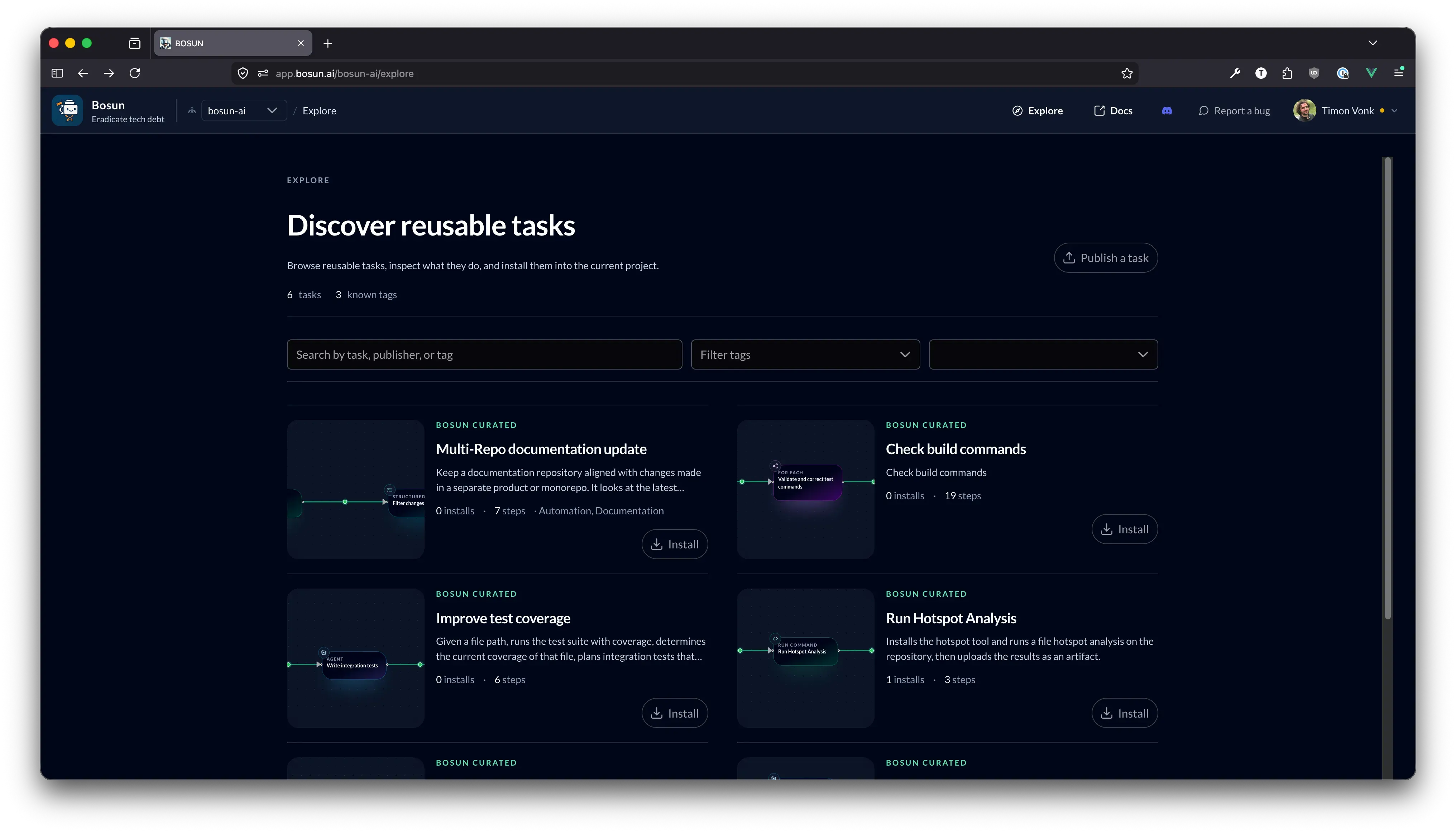The width and height of the screenshot is (1456, 833).
Task: Expand the Filter tags dropdown
Action: click(x=805, y=355)
